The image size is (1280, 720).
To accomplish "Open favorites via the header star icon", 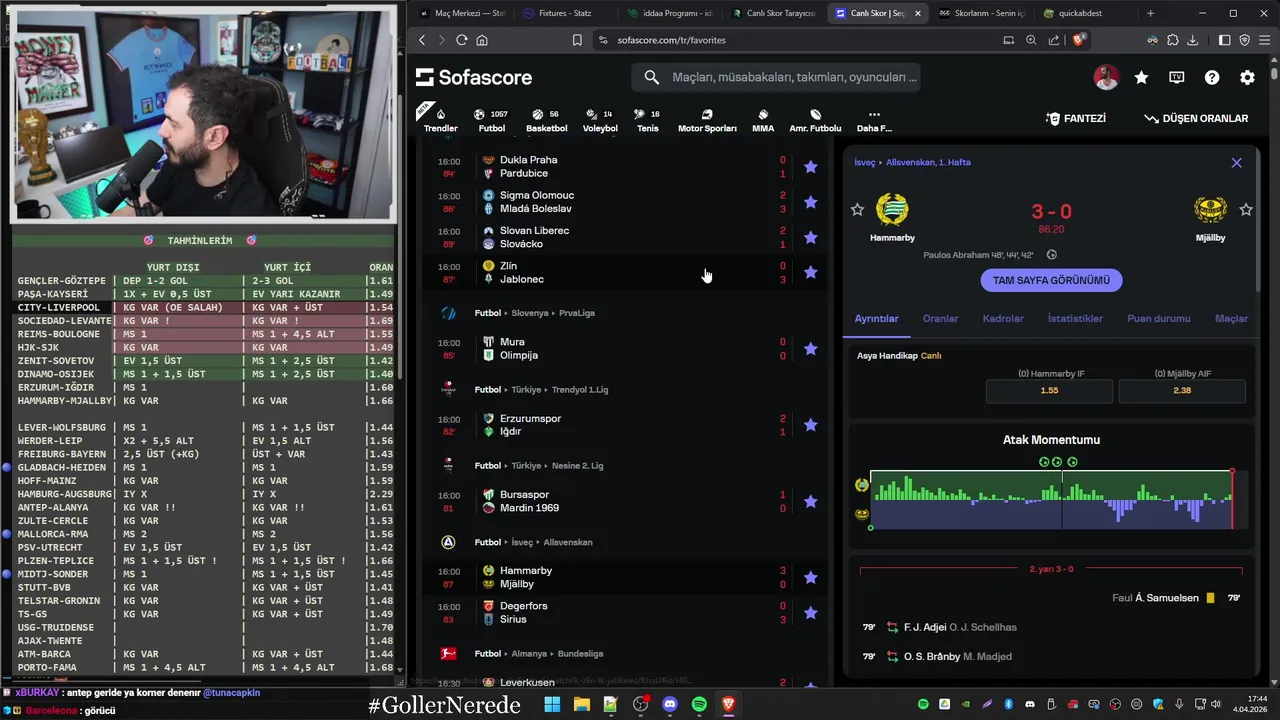I will tap(1141, 77).
